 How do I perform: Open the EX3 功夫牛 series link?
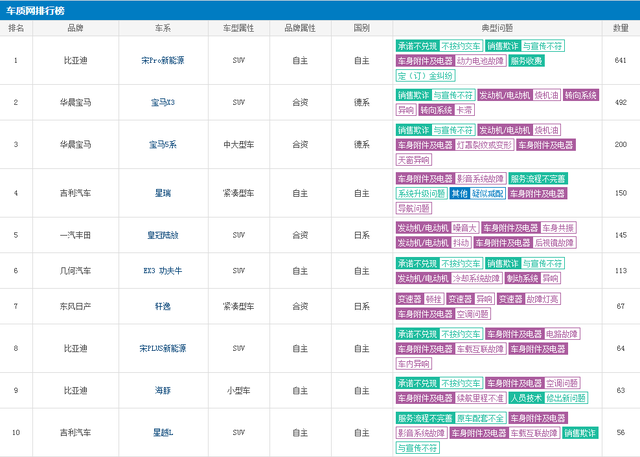[163, 271]
